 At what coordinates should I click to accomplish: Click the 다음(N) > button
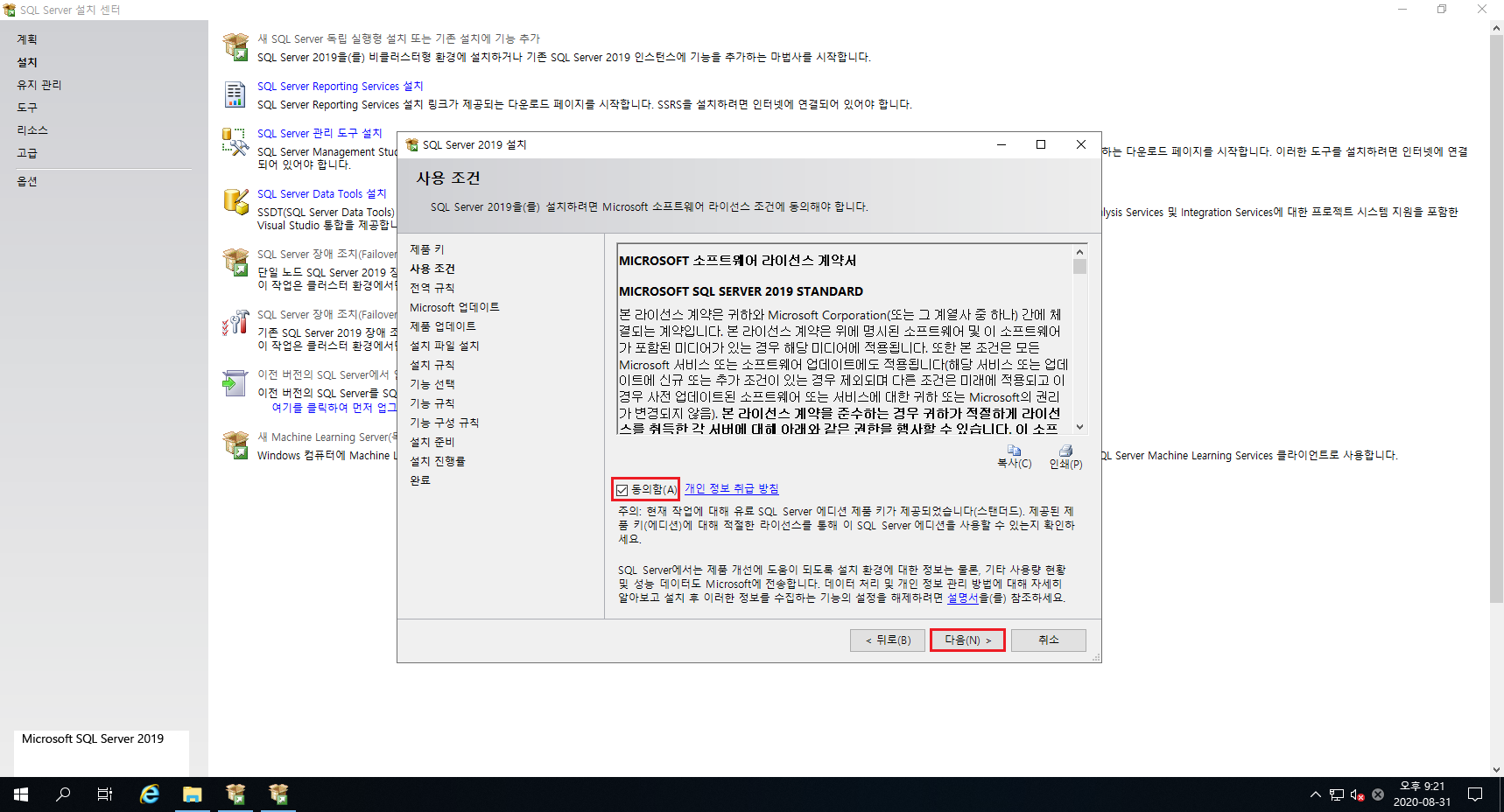click(x=967, y=640)
